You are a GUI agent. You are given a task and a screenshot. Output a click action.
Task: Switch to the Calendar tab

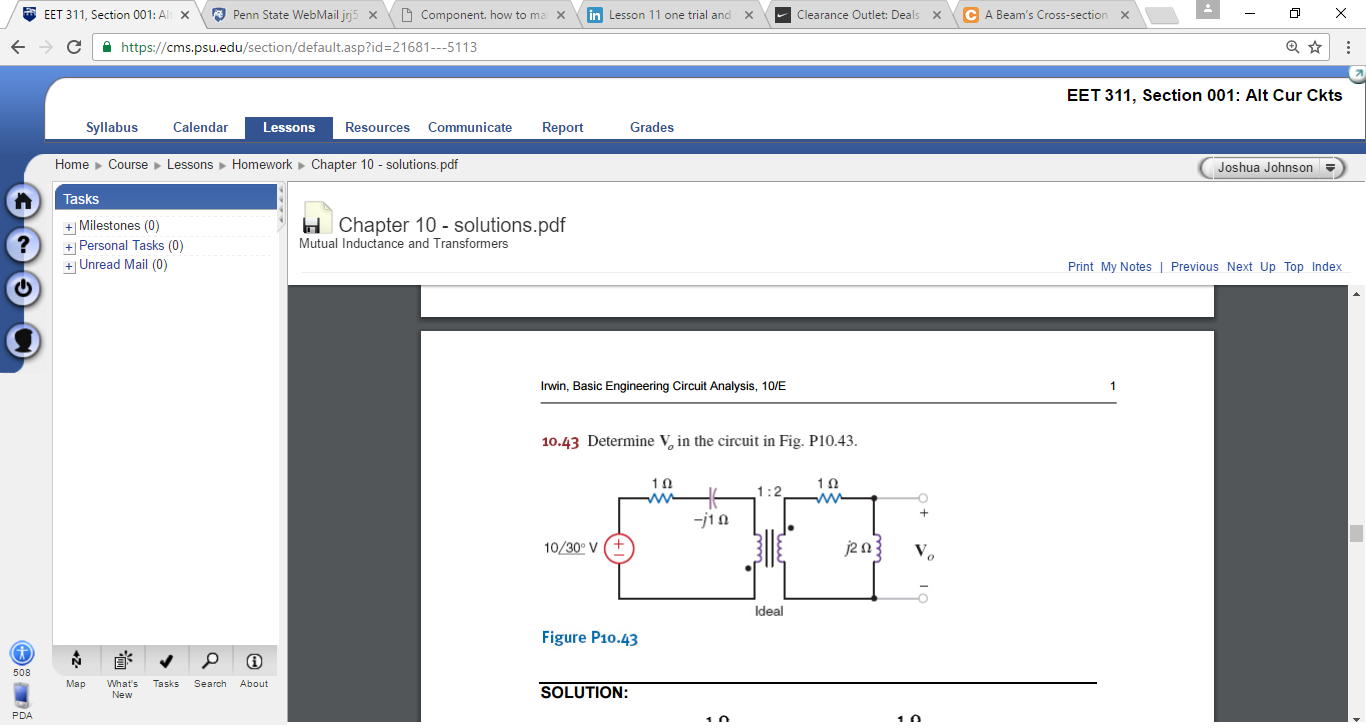pos(200,127)
